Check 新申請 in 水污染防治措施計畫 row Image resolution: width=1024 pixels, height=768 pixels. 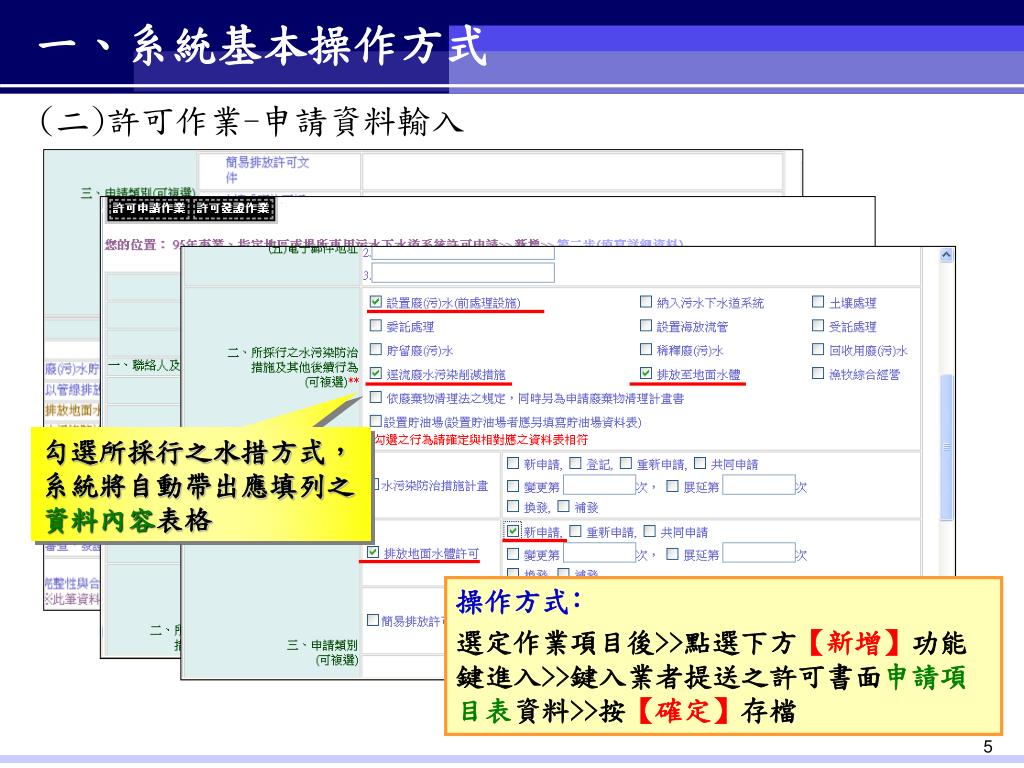coord(513,463)
